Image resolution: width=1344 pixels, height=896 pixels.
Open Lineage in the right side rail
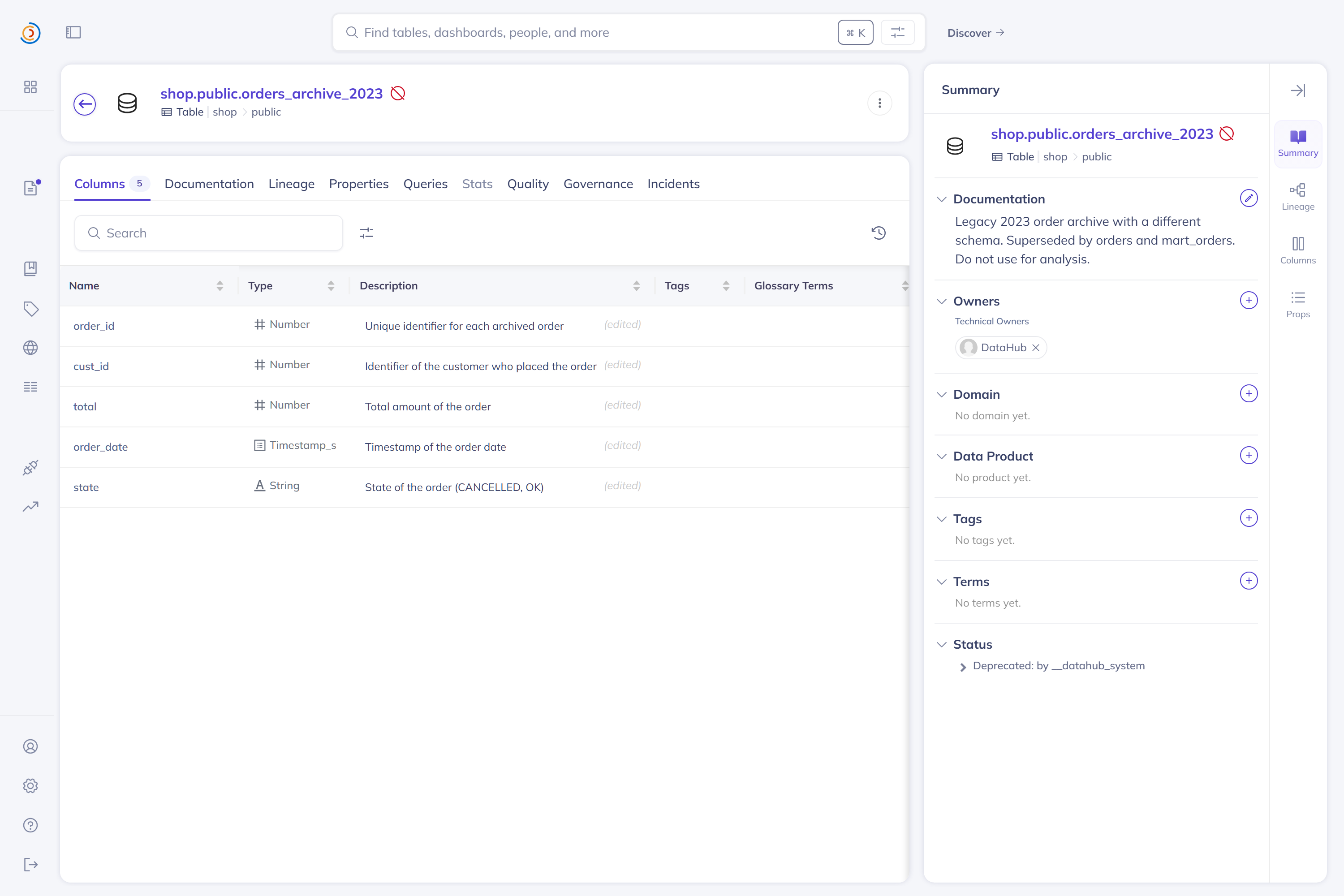[1298, 197]
